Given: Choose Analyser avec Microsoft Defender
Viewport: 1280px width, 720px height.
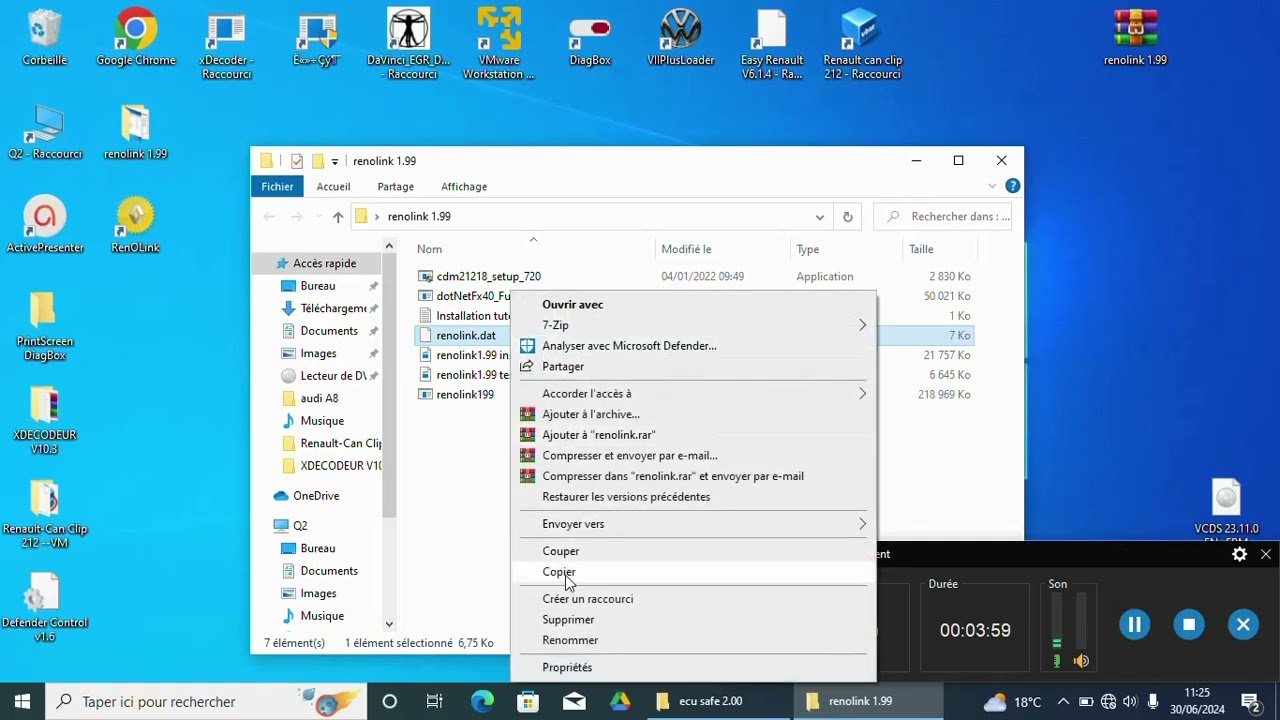Looking at the screenshot, I should (x=692, y=345).
